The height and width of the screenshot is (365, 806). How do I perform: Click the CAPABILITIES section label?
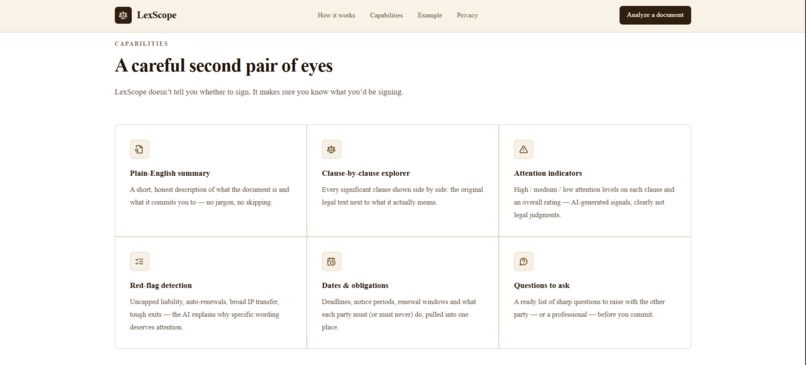click(141, 44)
